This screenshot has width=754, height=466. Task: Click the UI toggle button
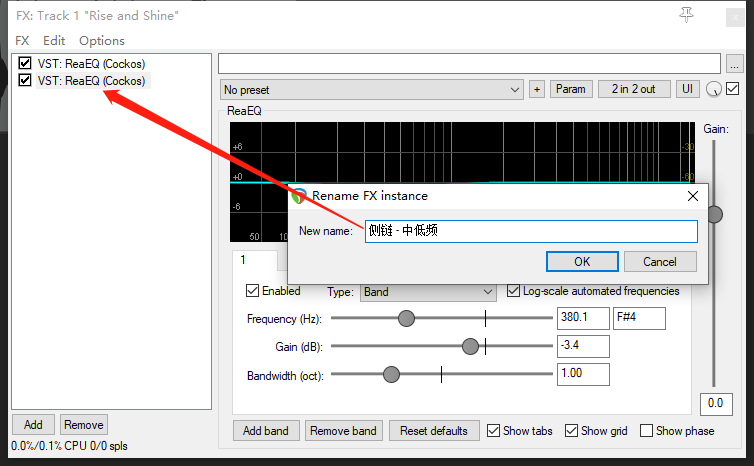tap(688, 89)
